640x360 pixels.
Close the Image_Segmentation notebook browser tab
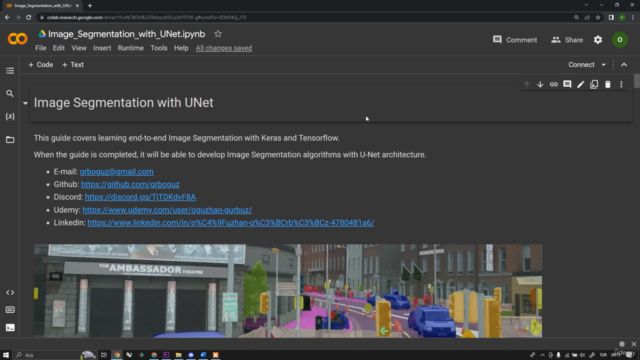coord(77,6)
